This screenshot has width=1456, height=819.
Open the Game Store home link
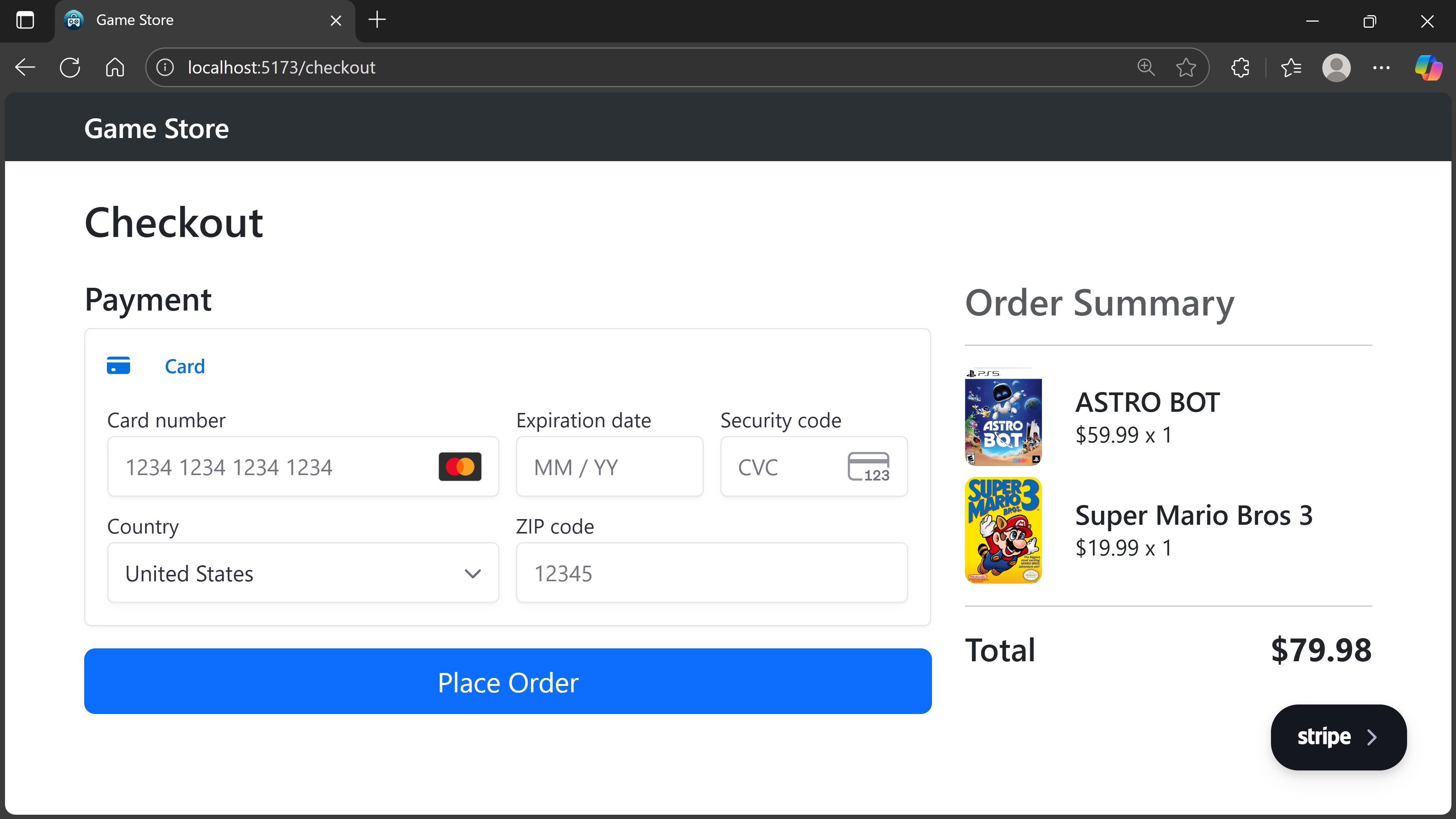[x=157, y=129]
